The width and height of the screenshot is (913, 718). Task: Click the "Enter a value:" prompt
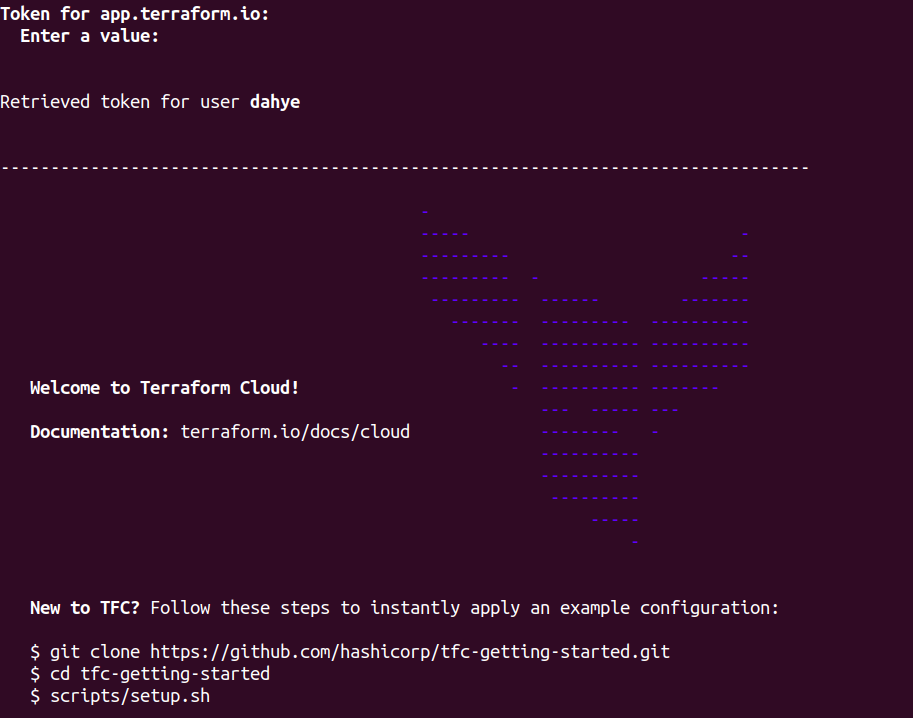[89, 36]
